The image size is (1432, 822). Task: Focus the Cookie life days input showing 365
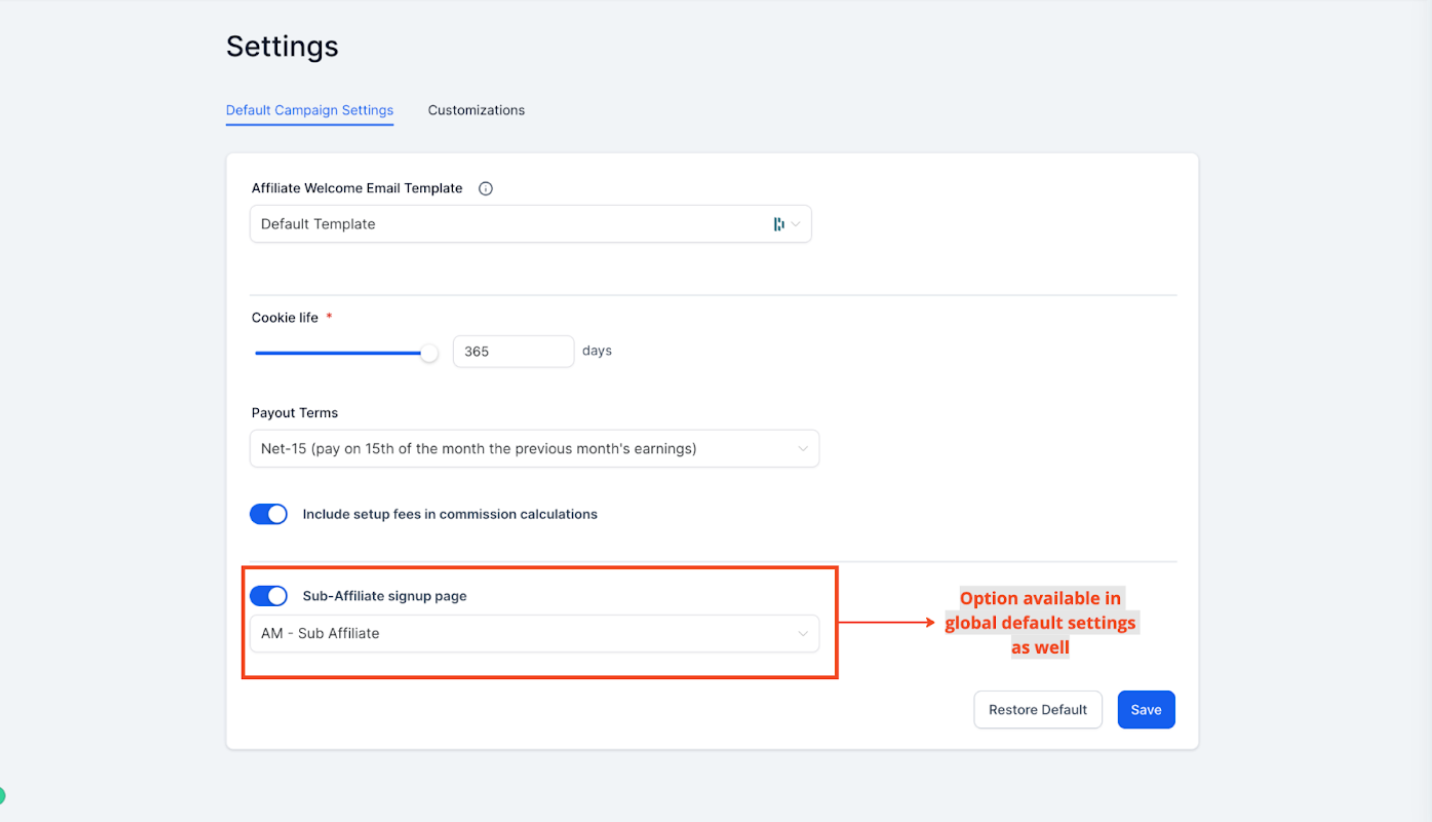[x=513, y=352]
